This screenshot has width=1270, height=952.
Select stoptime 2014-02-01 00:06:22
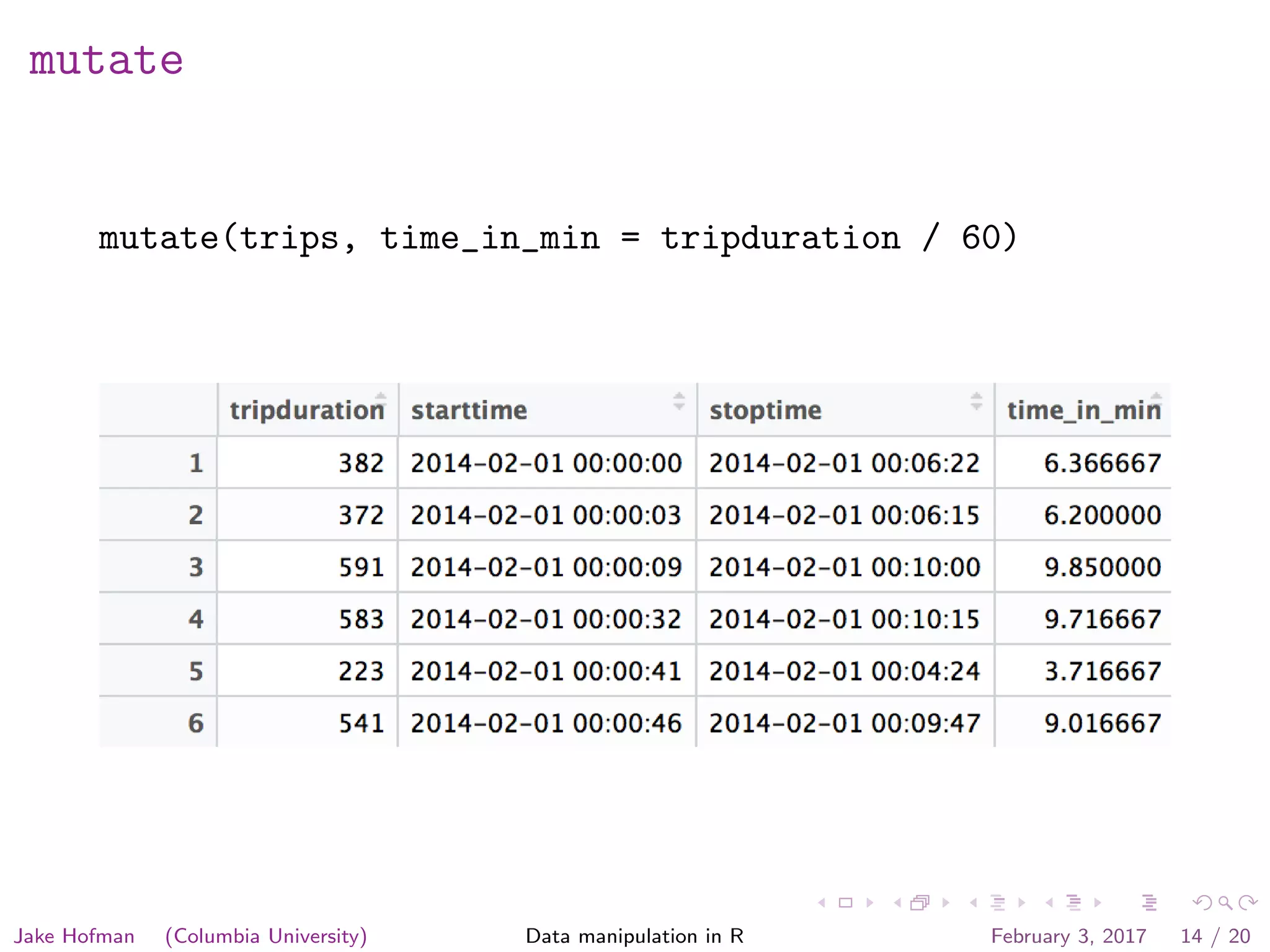[x=845, y=463]
